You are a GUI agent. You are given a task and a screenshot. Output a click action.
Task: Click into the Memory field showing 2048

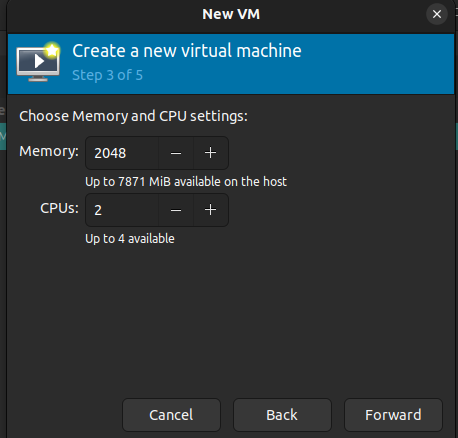coord(122,153)
